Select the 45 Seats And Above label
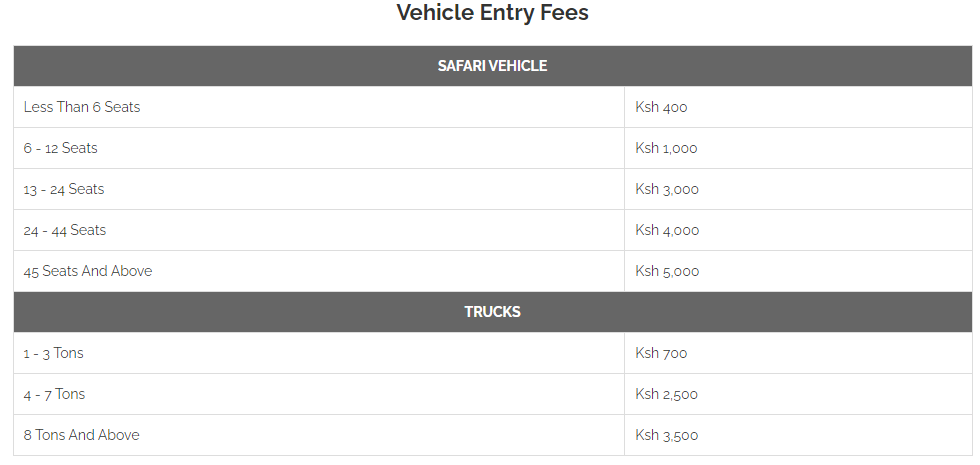This screenshot has height=465, width=980. (88, 271)
